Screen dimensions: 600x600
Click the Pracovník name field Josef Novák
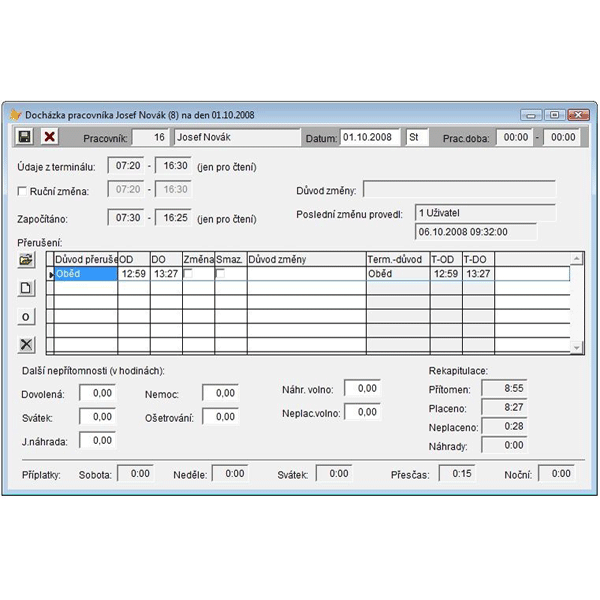(x=236, y=137)
